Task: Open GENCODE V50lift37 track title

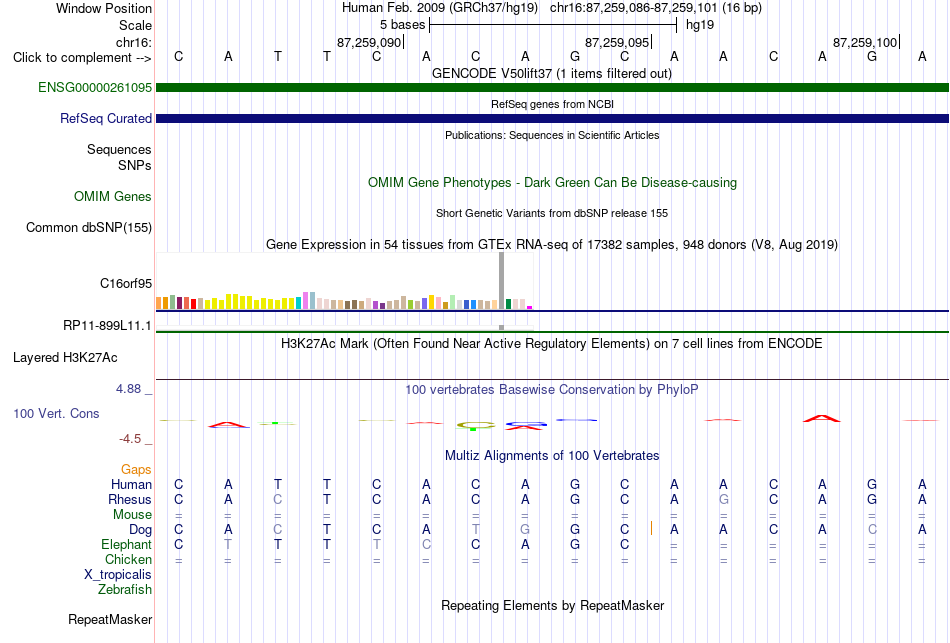Action: point(551,73)
